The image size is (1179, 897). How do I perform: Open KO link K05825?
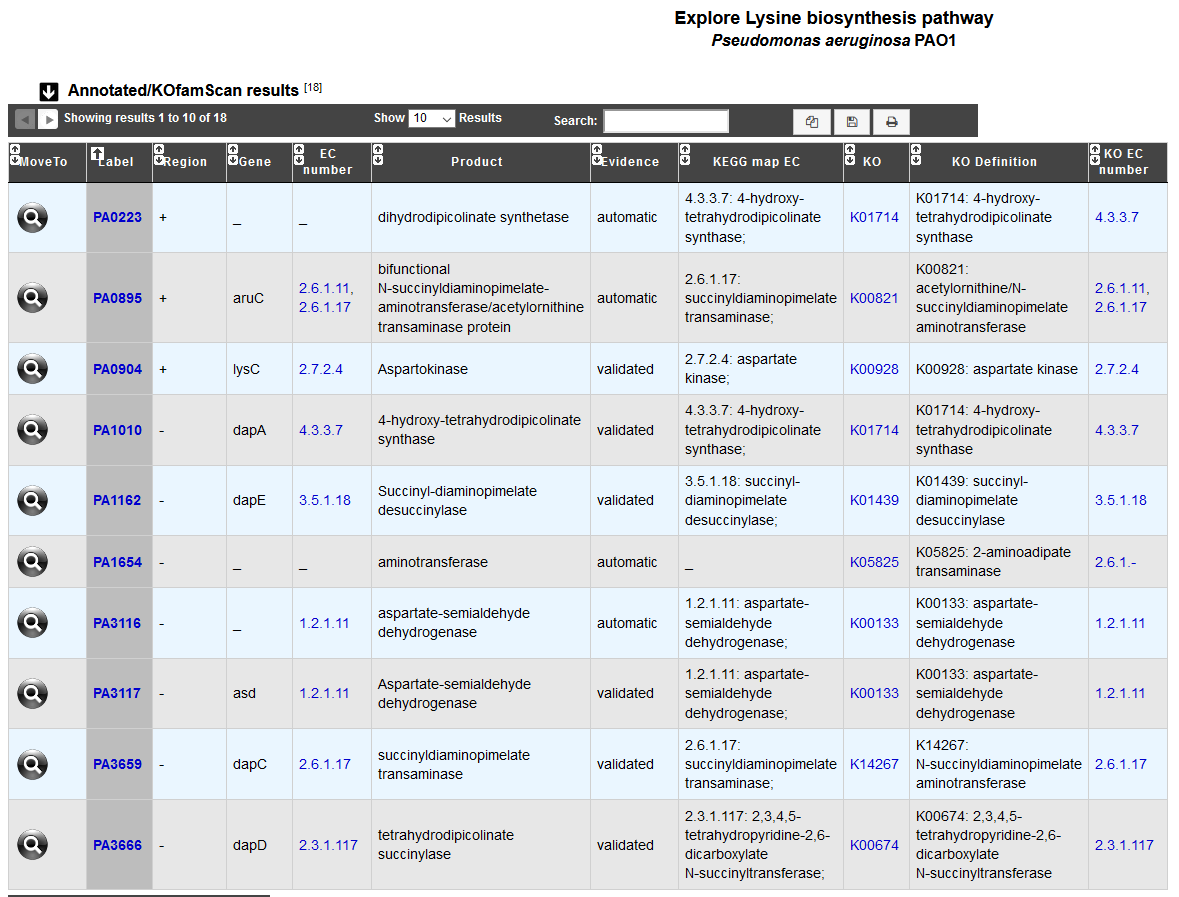(874, 562)
